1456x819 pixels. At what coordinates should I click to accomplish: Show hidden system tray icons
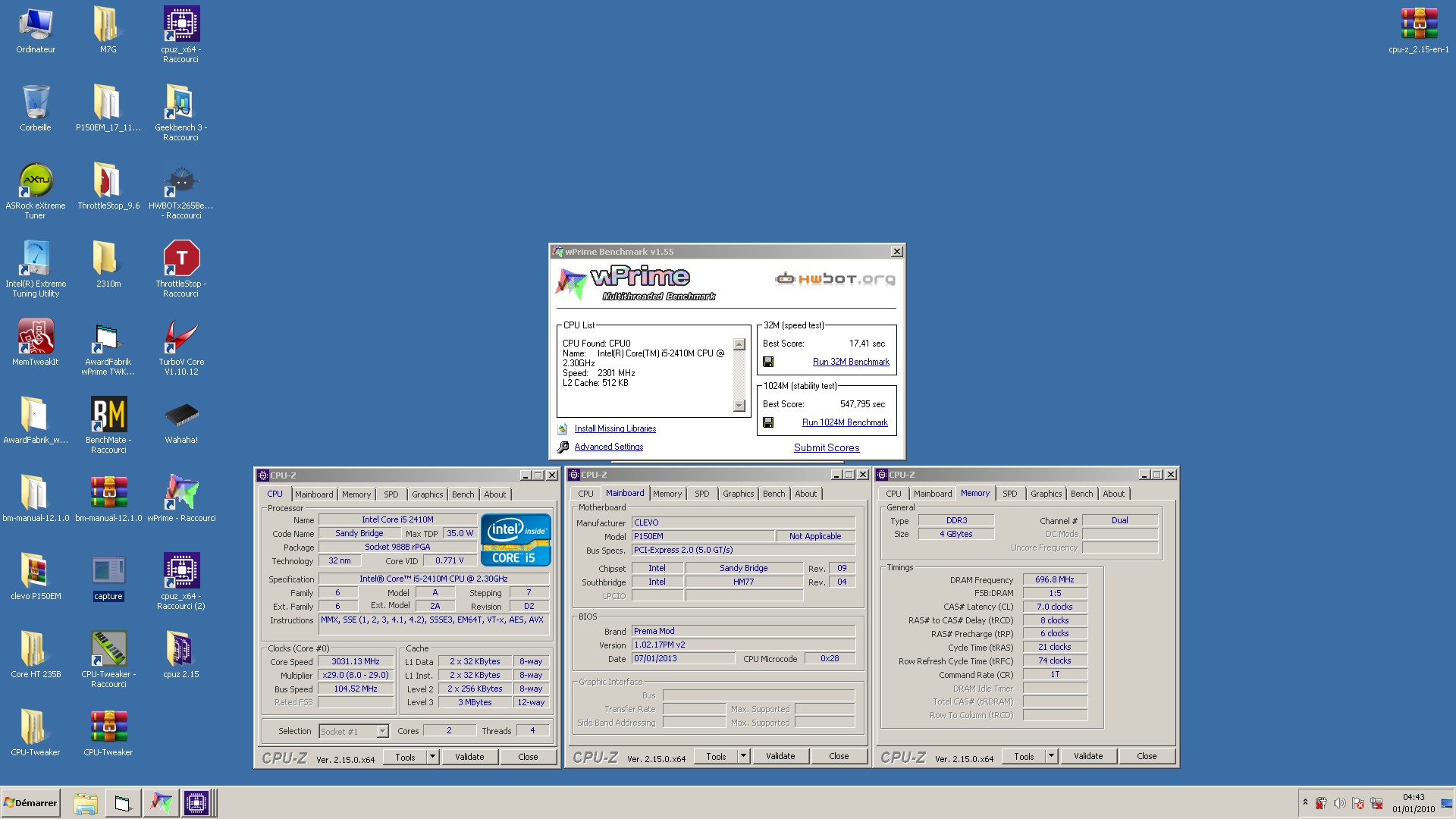1305,802
